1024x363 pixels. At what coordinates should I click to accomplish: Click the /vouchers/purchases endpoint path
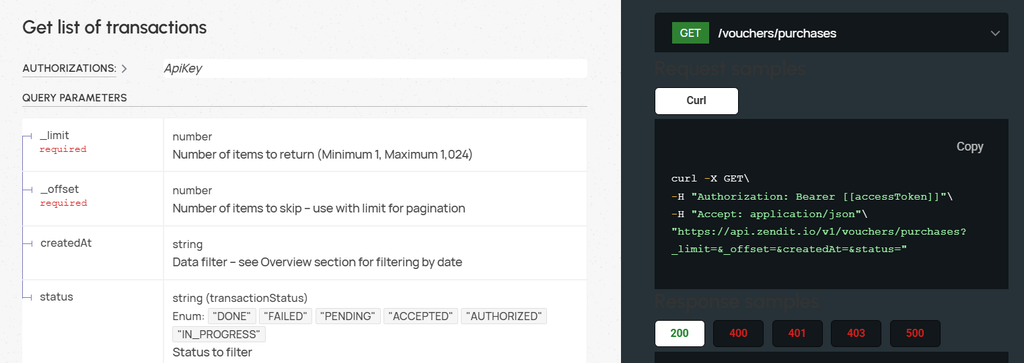[776, 33]
